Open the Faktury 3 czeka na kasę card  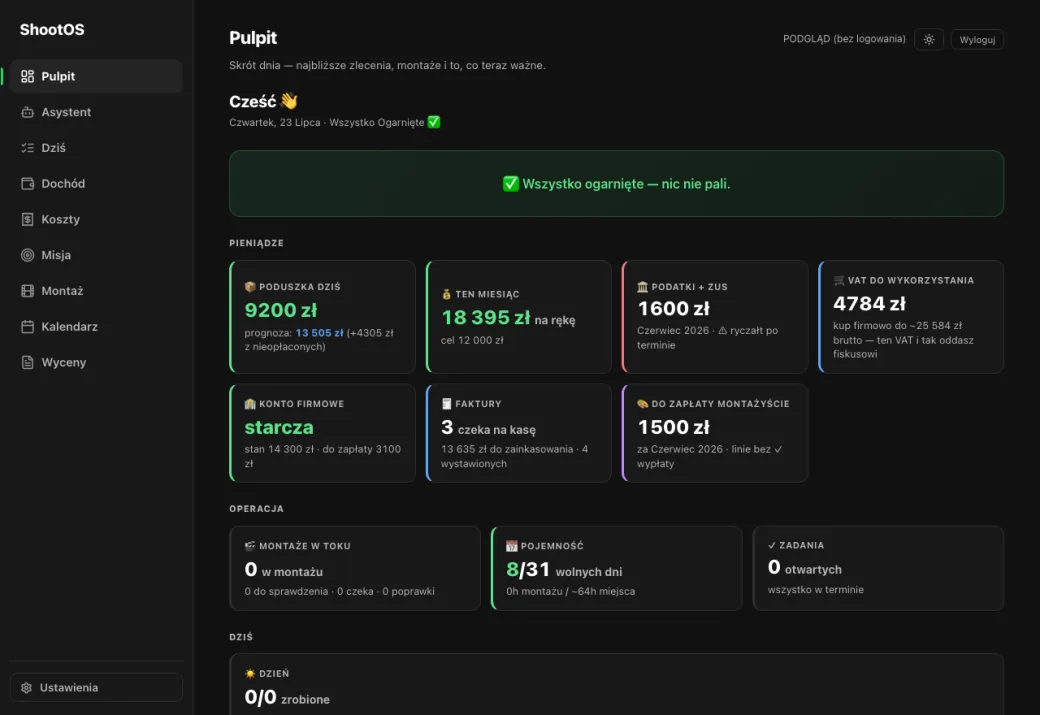(519, 433)
